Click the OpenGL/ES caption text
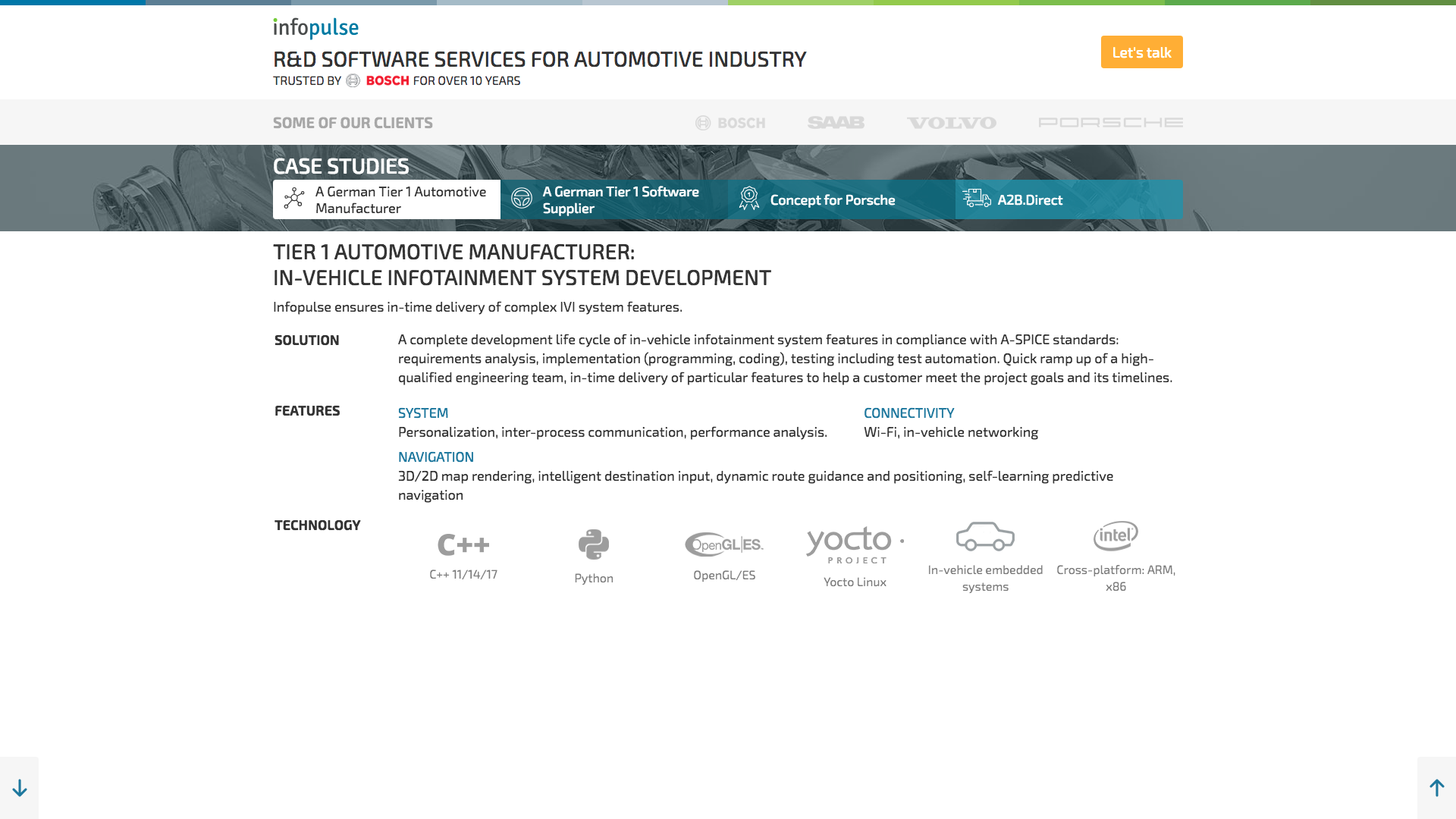The height and width of the screenshot is (819, 1456). pyautogui.click(x=724, y=576)
